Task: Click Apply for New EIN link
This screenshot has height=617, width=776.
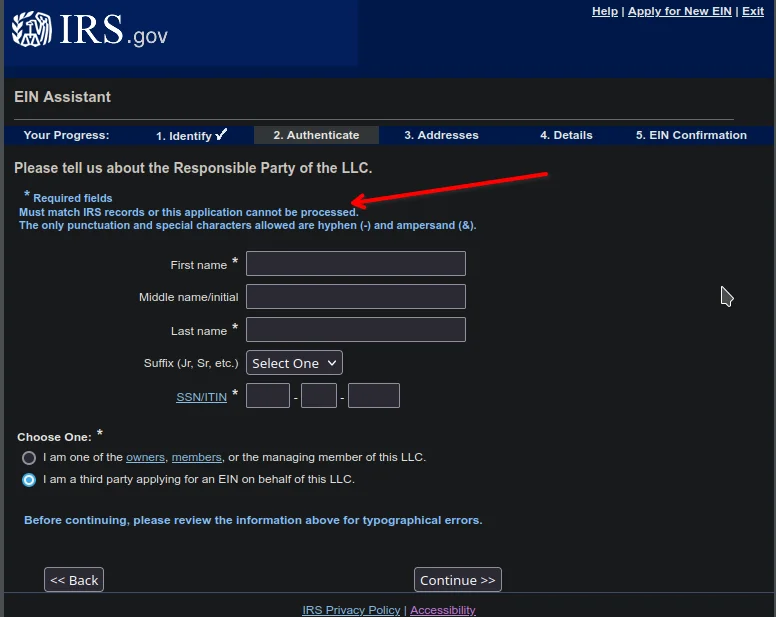Action: tap(679, 11)
